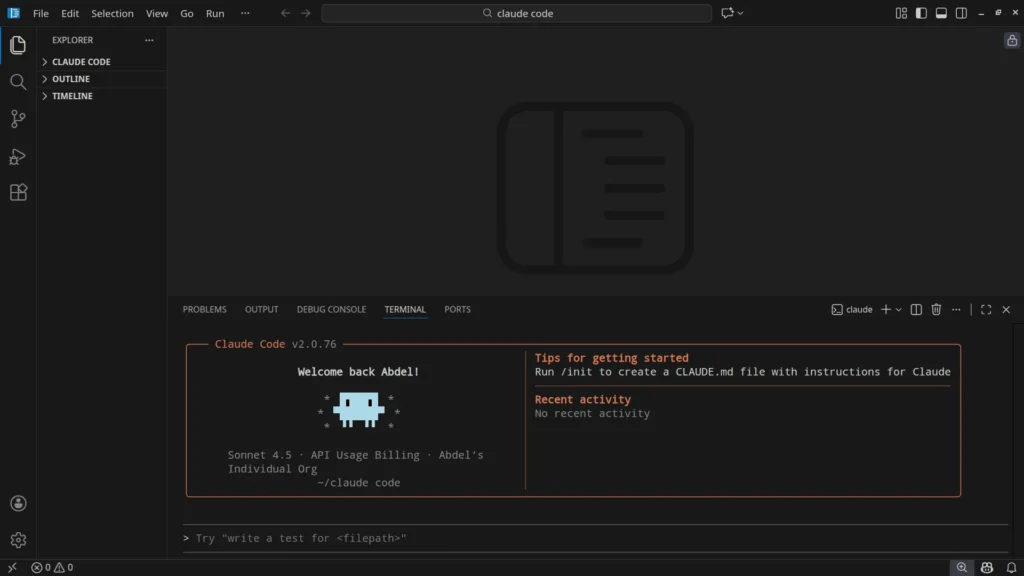1024x576 pixels.
Task: Open the Manage gear settings icon
Action: point(18,540)
